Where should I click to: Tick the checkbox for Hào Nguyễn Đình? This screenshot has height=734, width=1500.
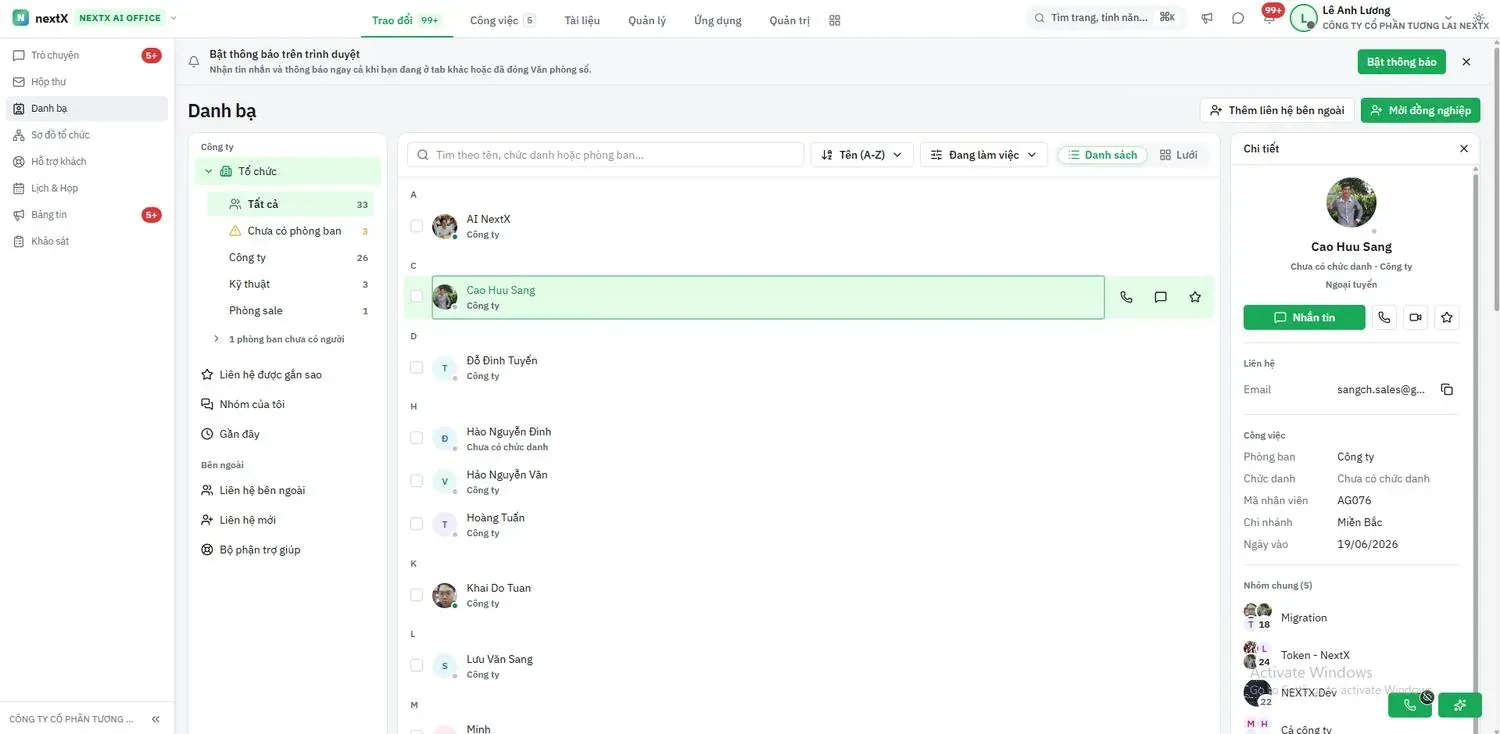click(x=417, y=438)
